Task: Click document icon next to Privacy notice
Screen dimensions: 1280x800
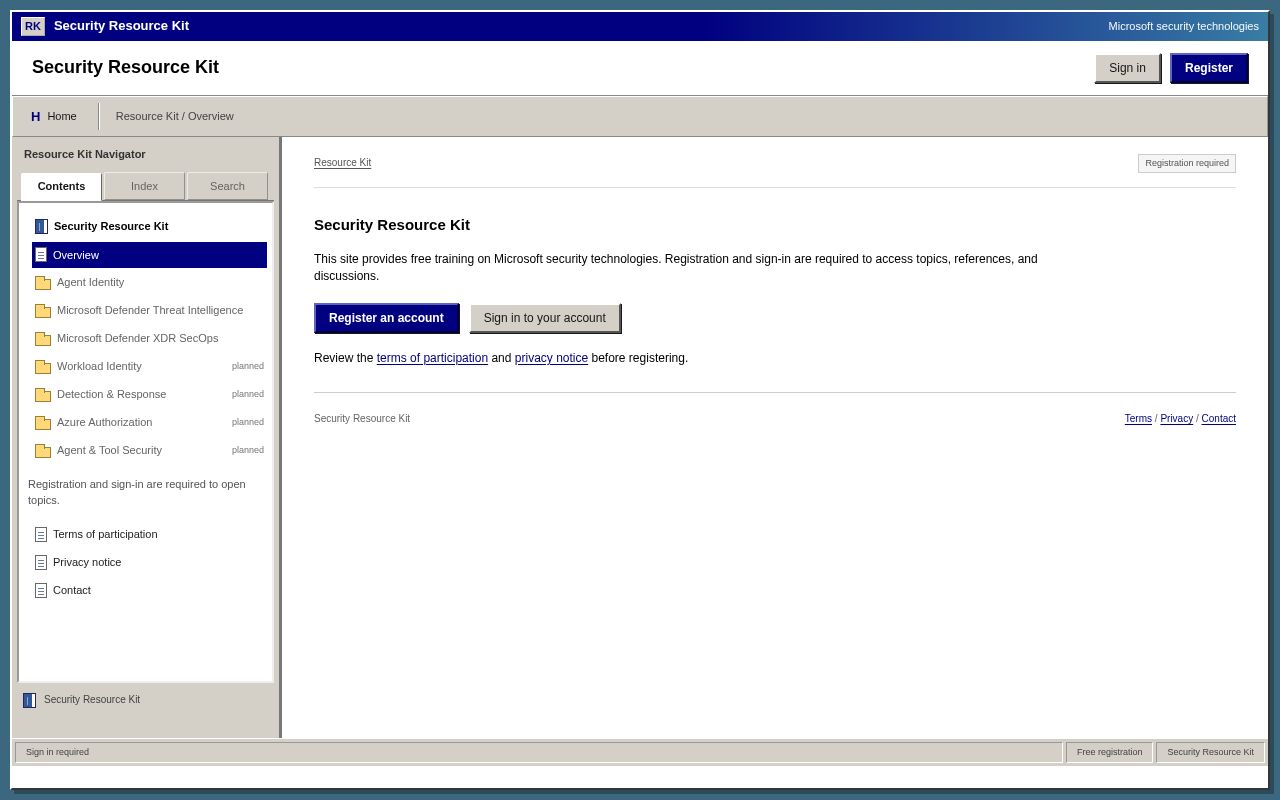Action: pos(41,562)
